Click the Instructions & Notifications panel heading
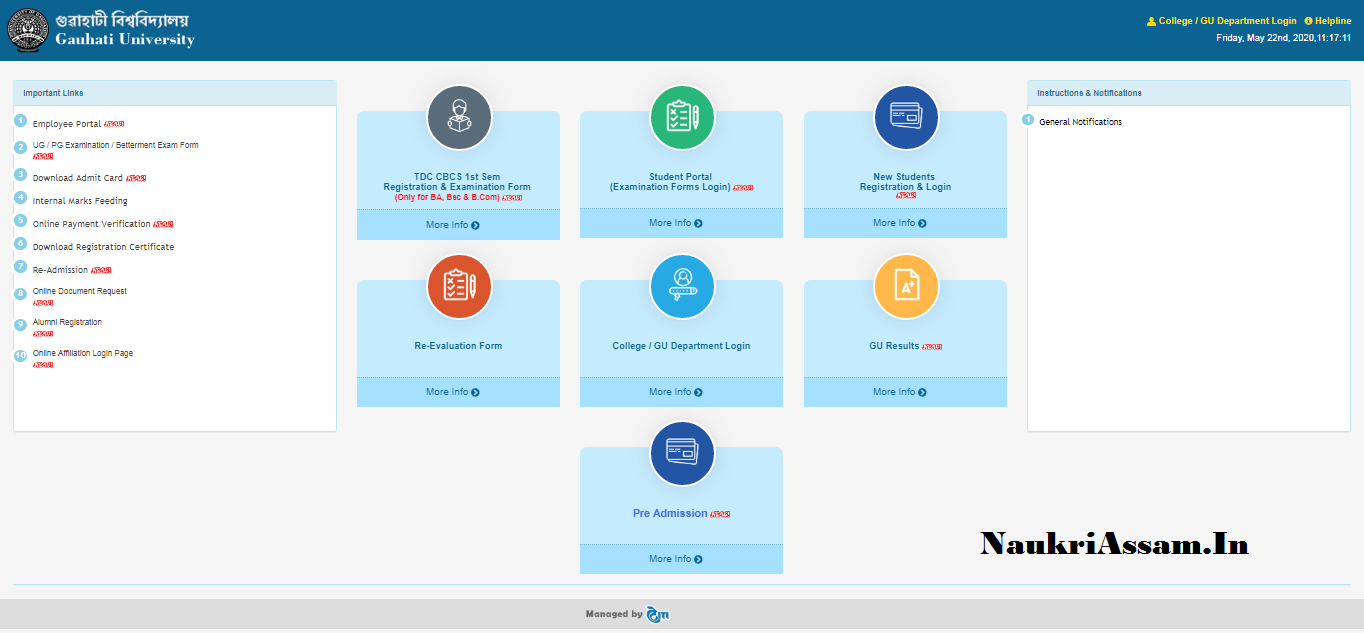 pyautogui.click(x=1089, y=93)
